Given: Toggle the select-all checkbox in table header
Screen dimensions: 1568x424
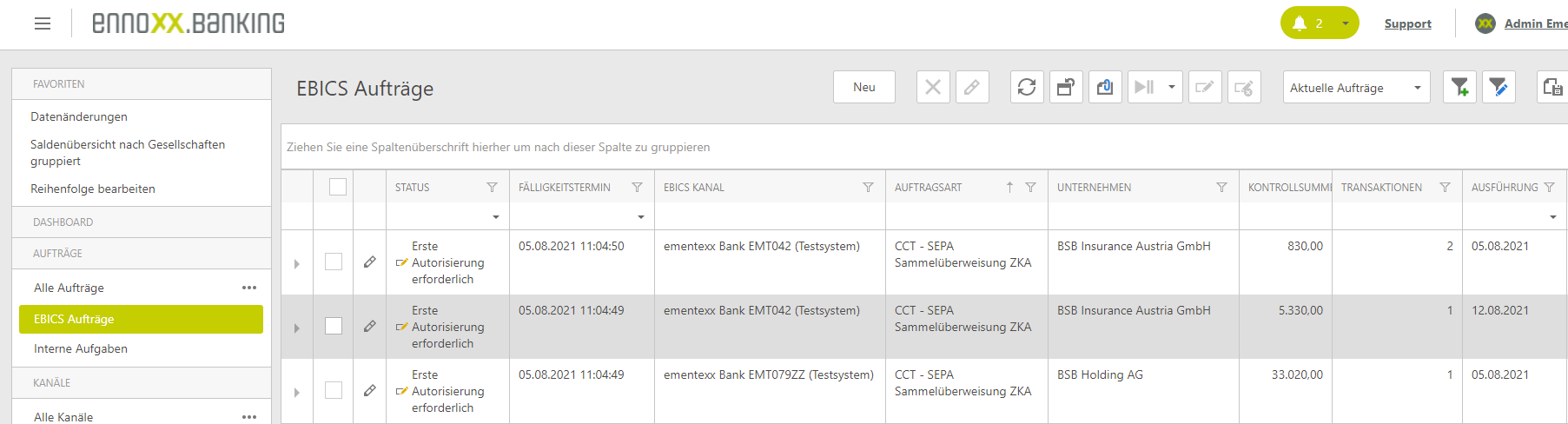Looking at the screenshot, I should pyautogui.click(x=338, y=187).
